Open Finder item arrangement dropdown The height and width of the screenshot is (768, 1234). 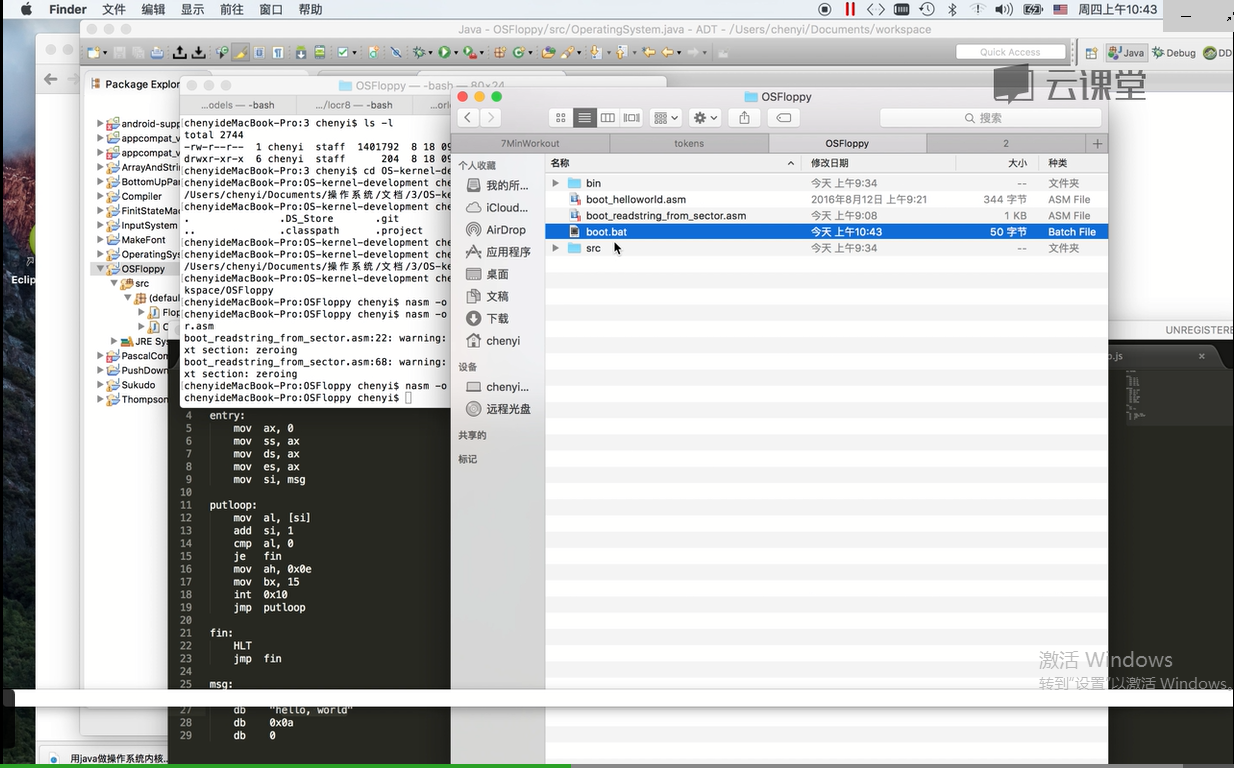665,118
